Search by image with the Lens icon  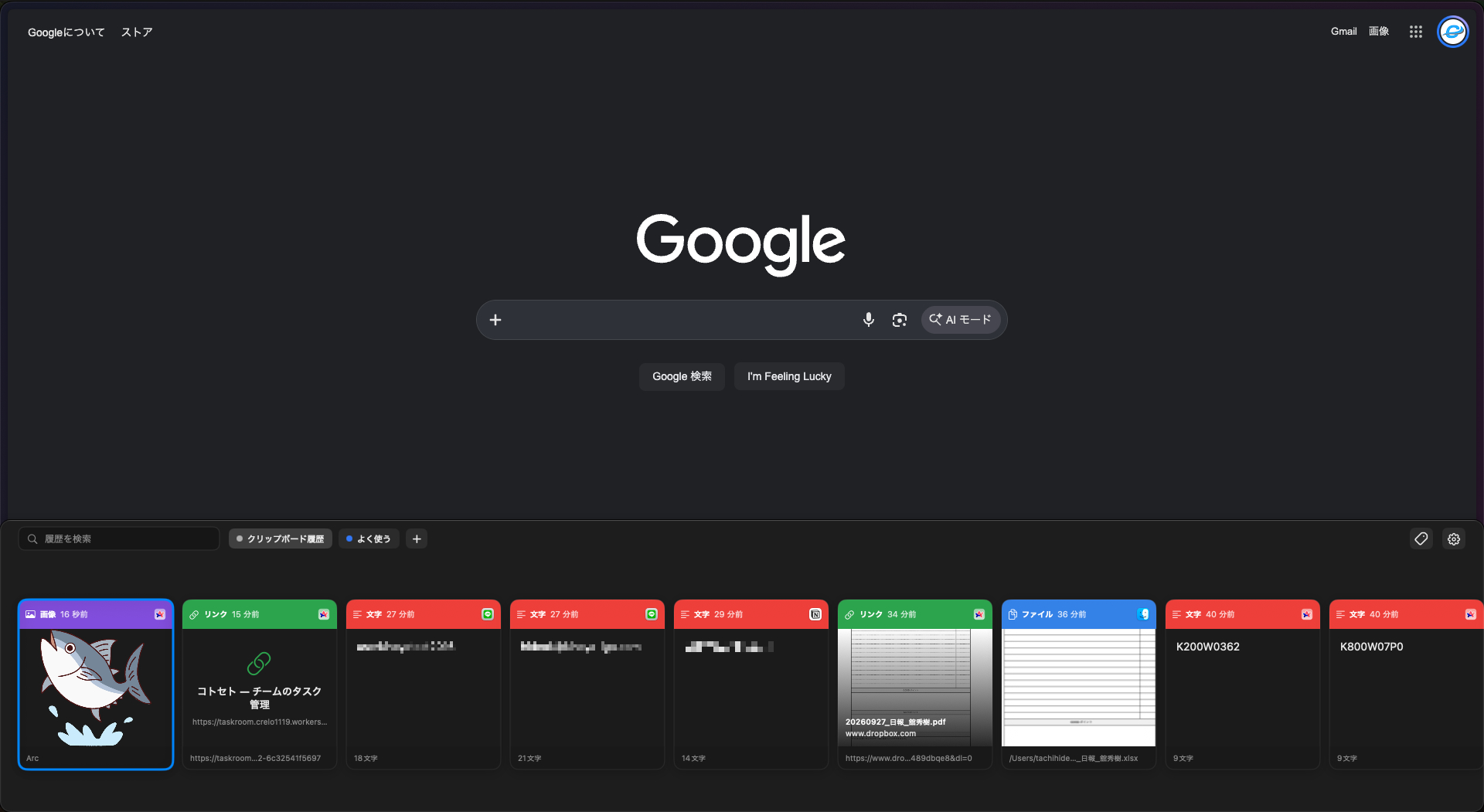click(x=899, y=320)
